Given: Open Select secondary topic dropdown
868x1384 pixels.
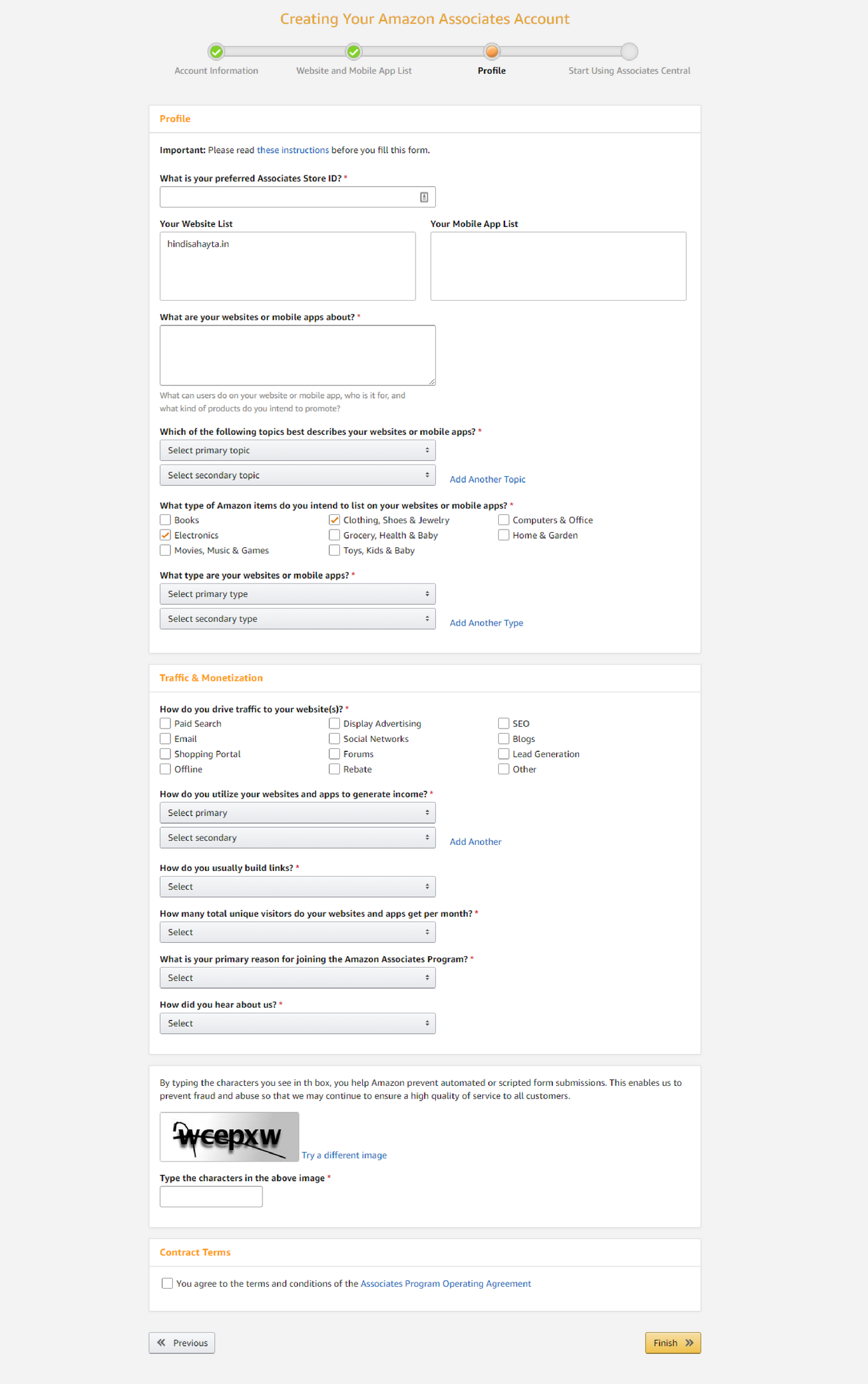Looking at the screenshot, I should pos(297,475).
